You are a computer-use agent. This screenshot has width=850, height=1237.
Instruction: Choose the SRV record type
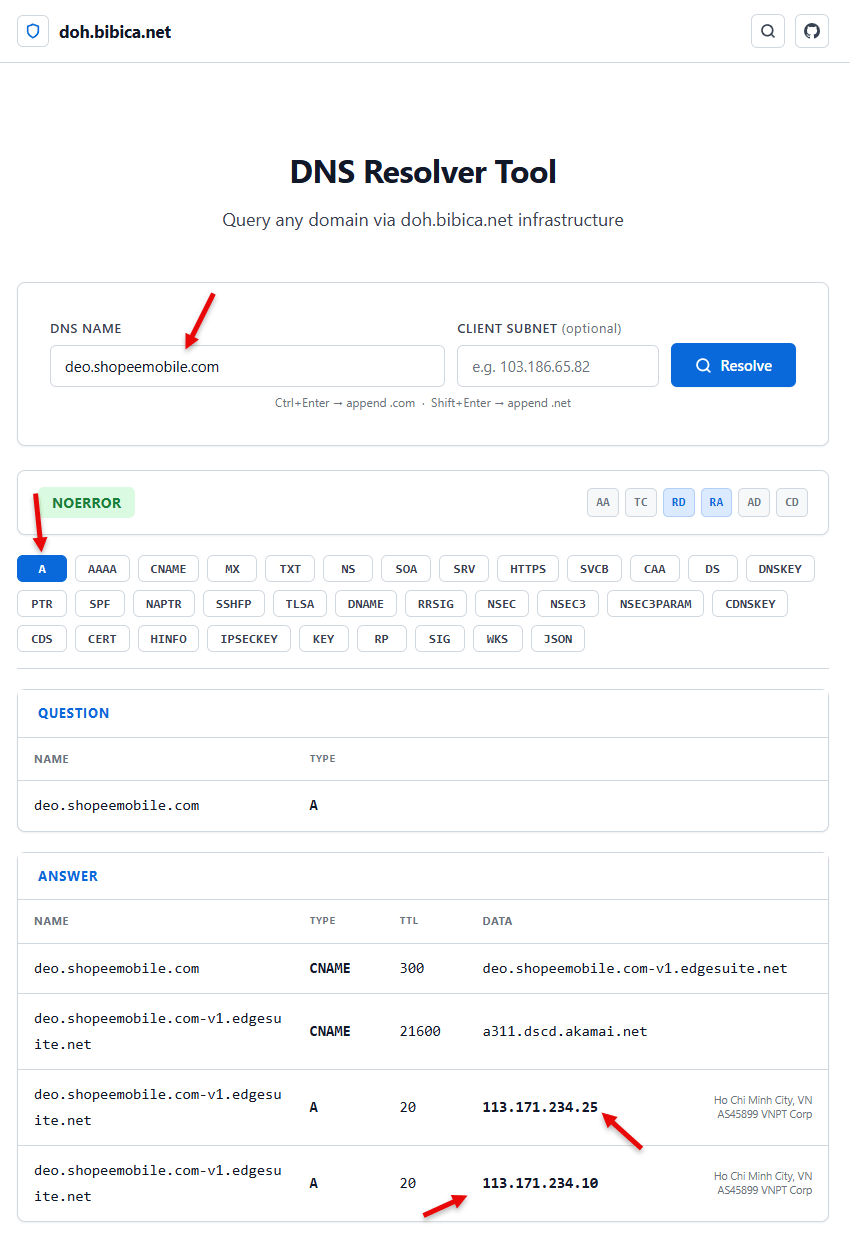tap(464, 569)
